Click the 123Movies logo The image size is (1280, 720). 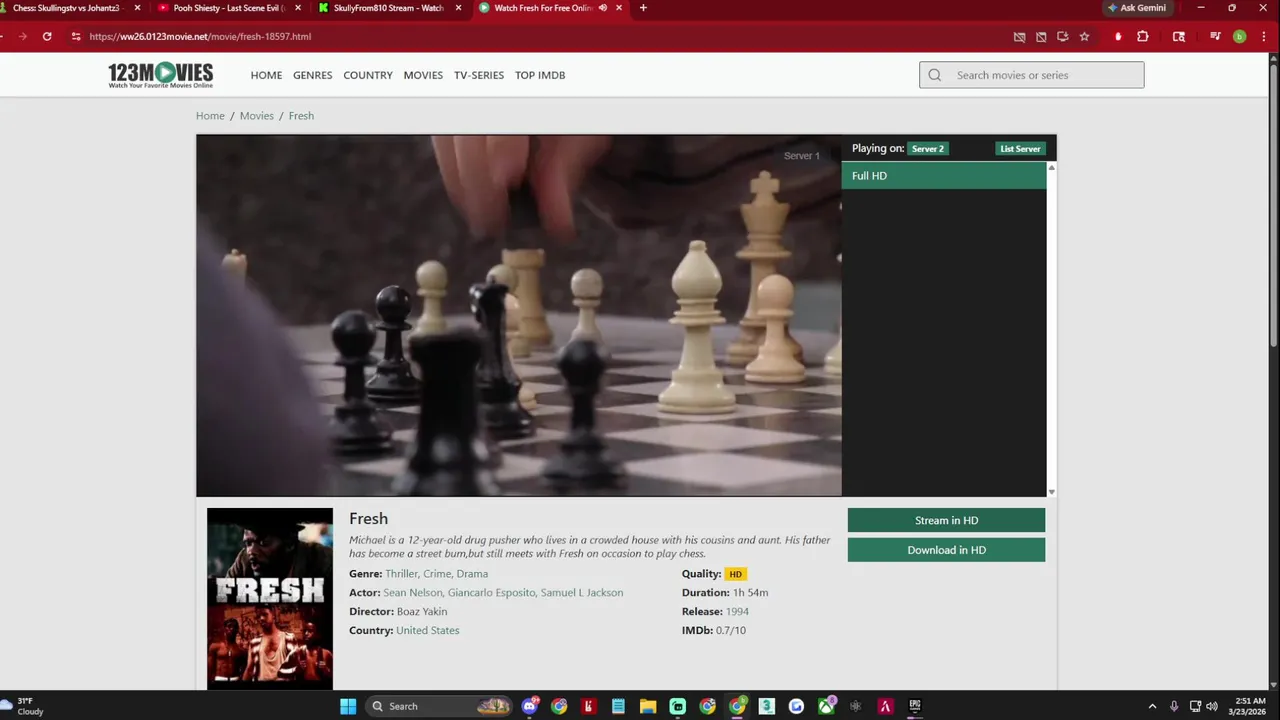160,75
